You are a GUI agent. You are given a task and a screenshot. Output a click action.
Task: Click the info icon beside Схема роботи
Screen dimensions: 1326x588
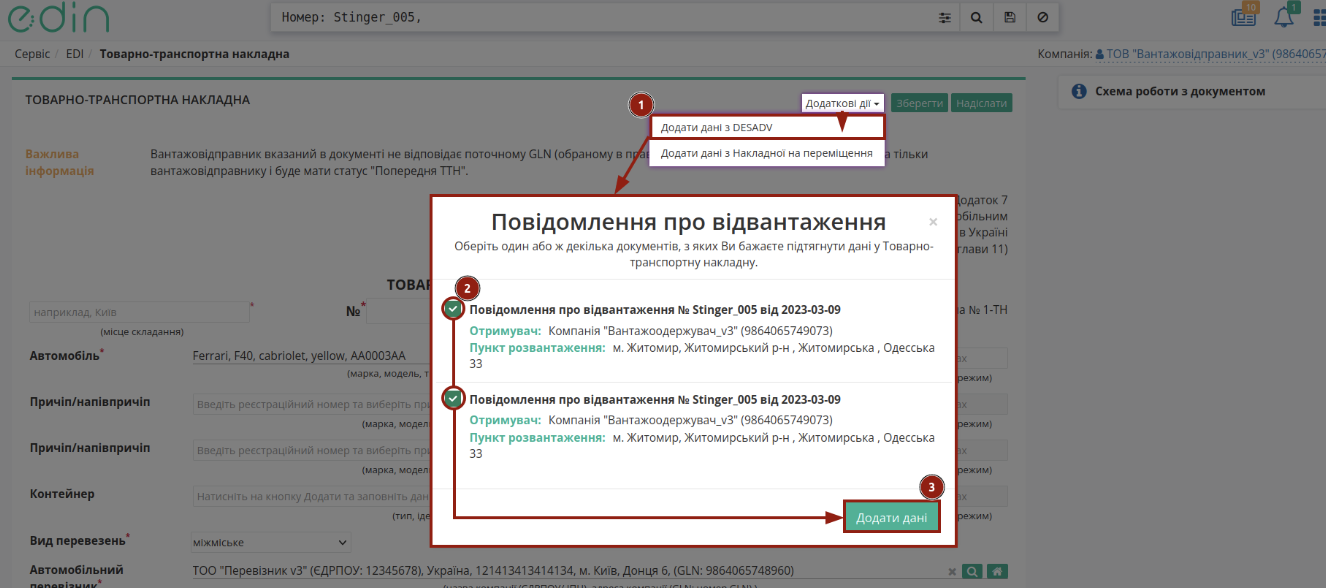click(x=1079, y=91)
